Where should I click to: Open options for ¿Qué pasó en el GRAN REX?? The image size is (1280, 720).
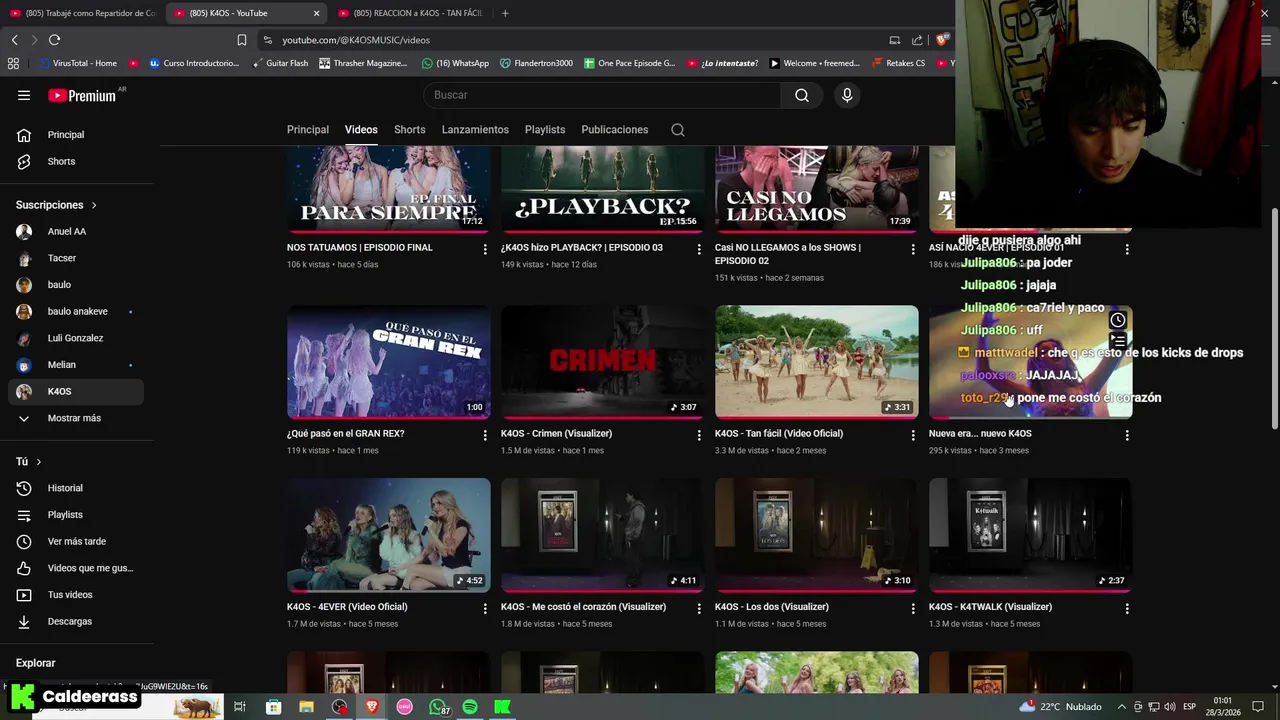point(485,435)
